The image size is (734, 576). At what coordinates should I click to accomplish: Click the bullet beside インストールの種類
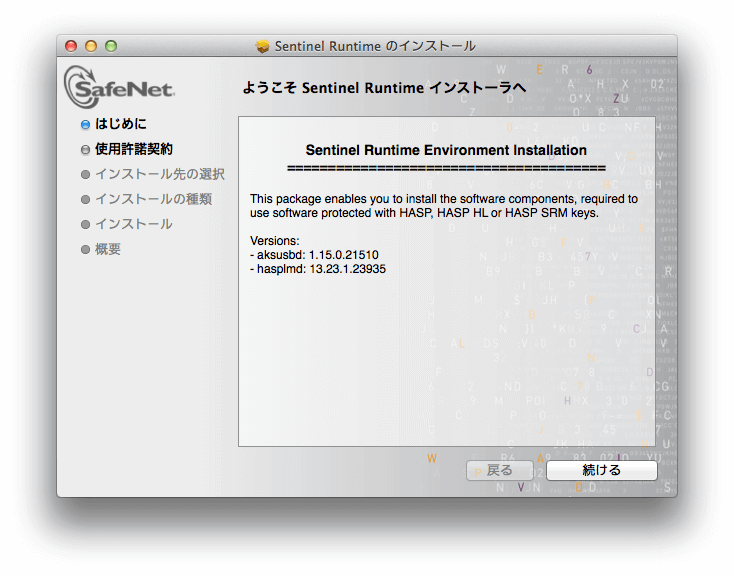click(x=85, y=200)
